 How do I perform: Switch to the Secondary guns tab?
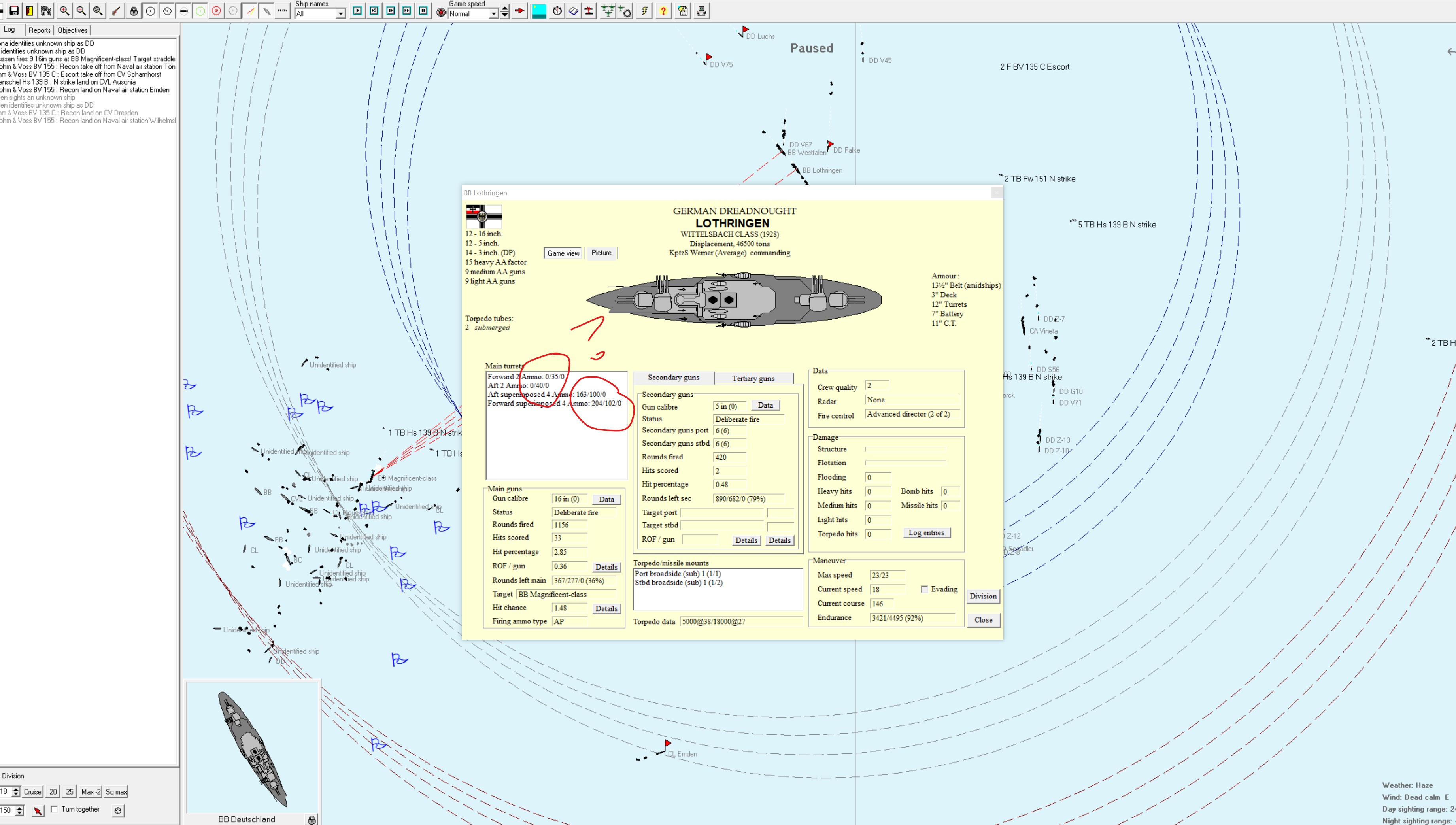[673, 378]
